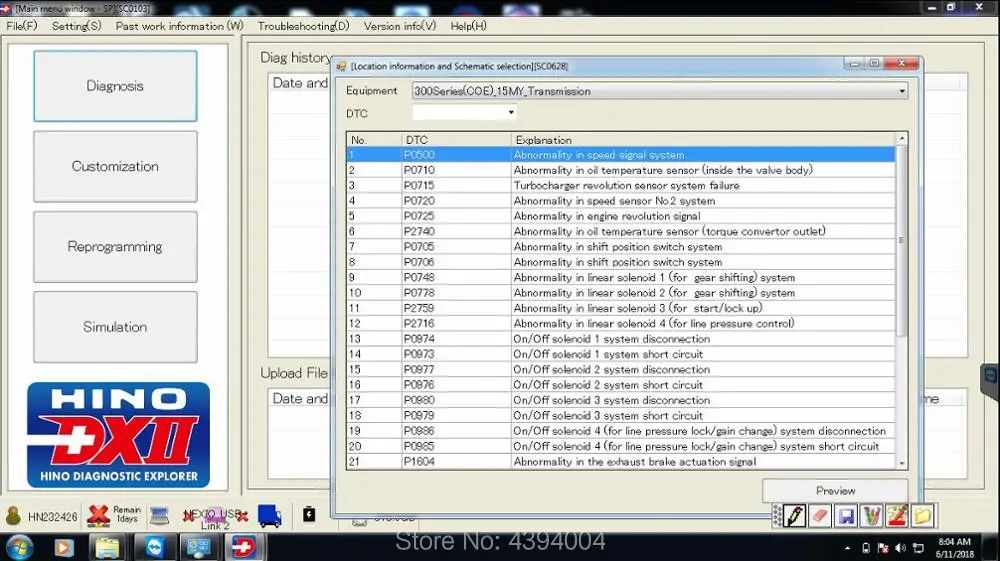This screenshot has height=561, width=1000.
Task: Select row P0720 speed sensor No.2
Action: 621,201
